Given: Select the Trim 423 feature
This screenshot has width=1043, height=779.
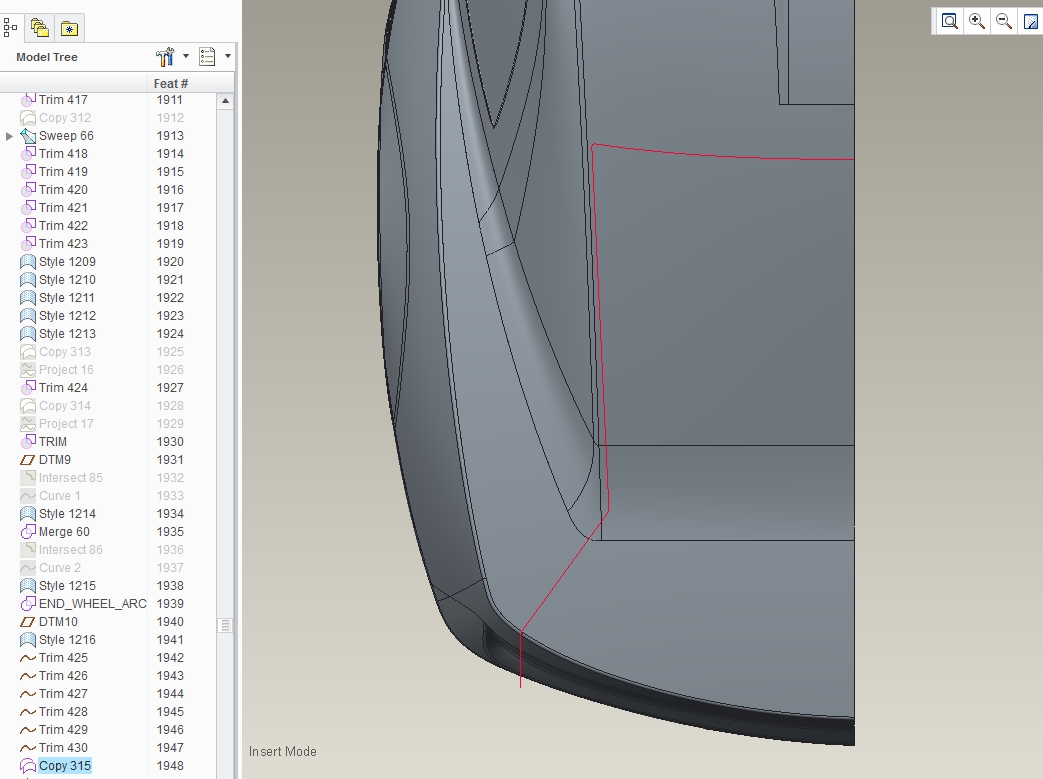Looking at the screenshot, I should (x=63, y=243).
